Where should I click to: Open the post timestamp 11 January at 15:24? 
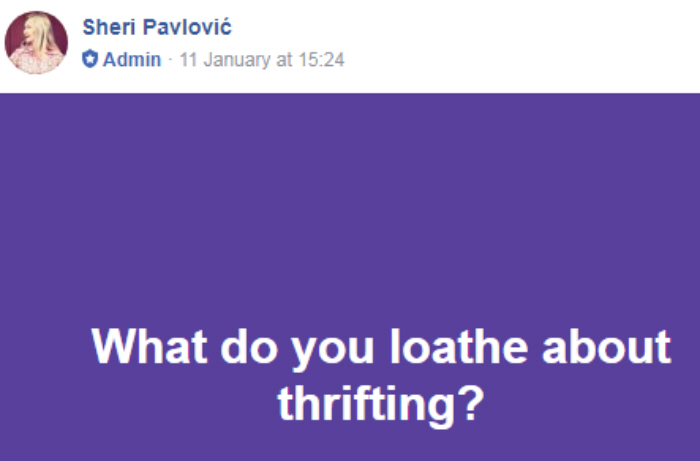[261, 60]
